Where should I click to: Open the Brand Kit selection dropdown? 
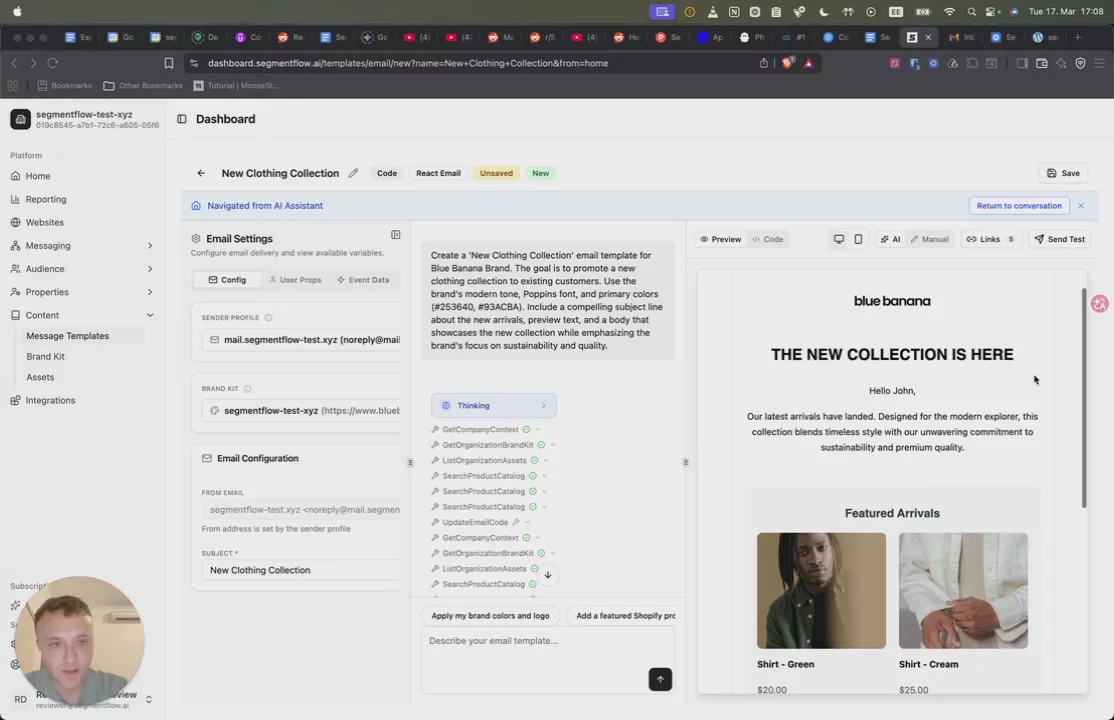point(301,411)
